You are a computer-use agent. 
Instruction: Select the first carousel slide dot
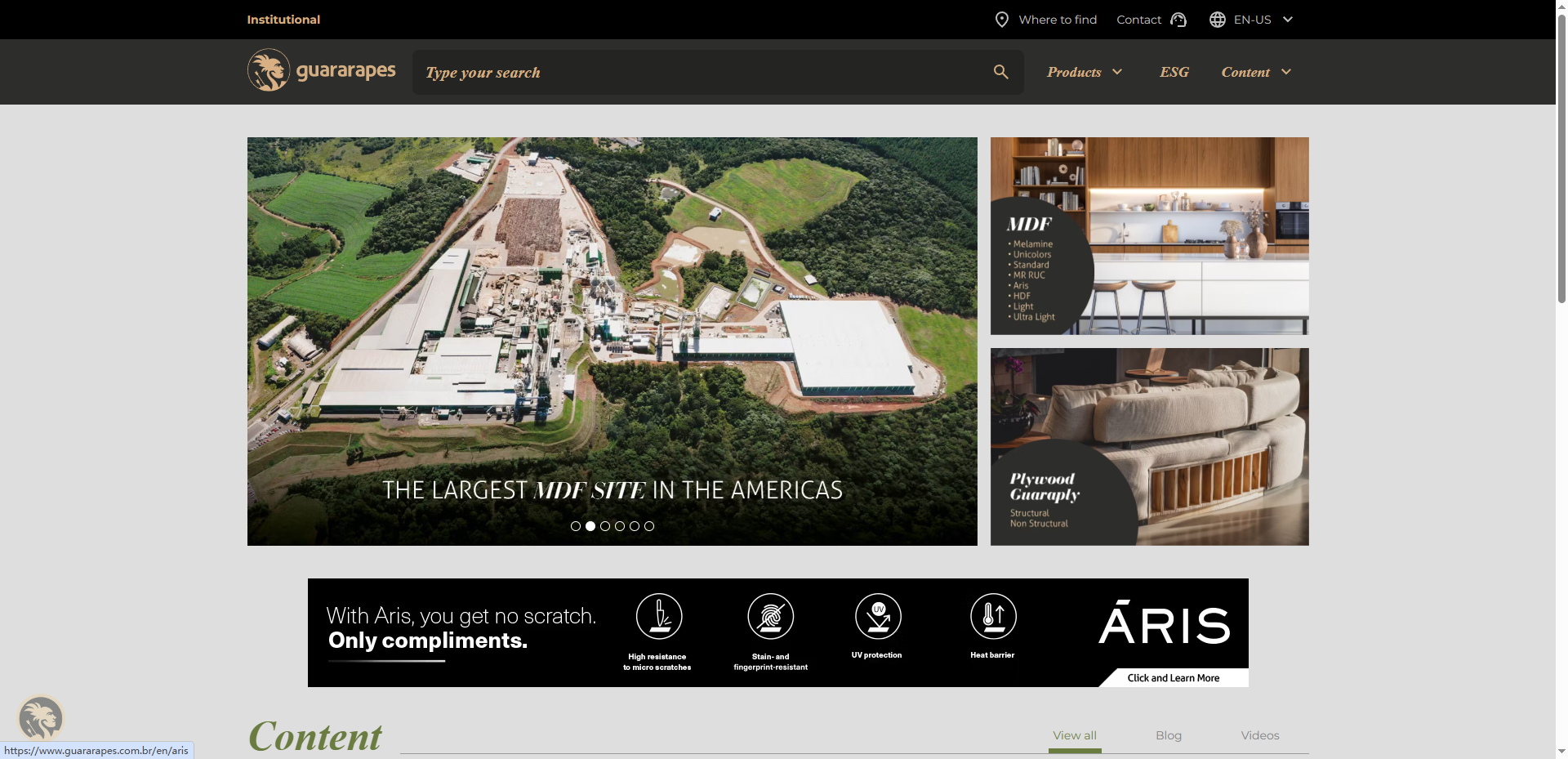point(576,526)
